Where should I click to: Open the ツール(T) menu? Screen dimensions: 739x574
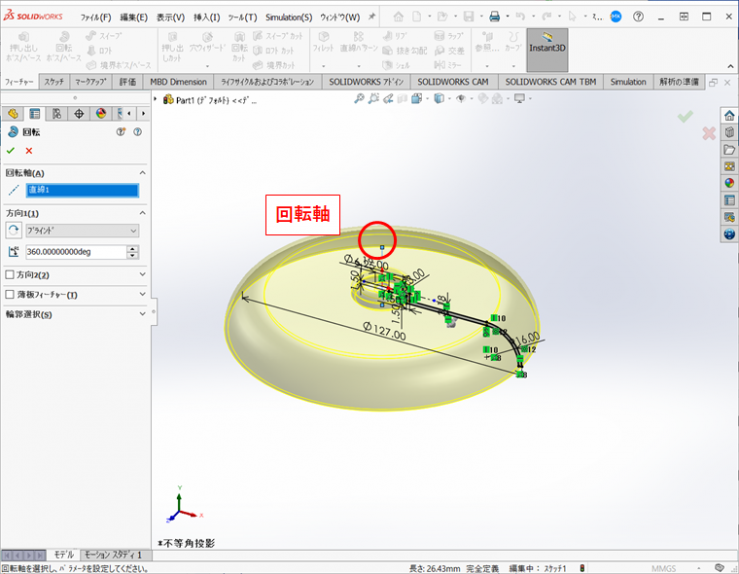tap(242, 17)
